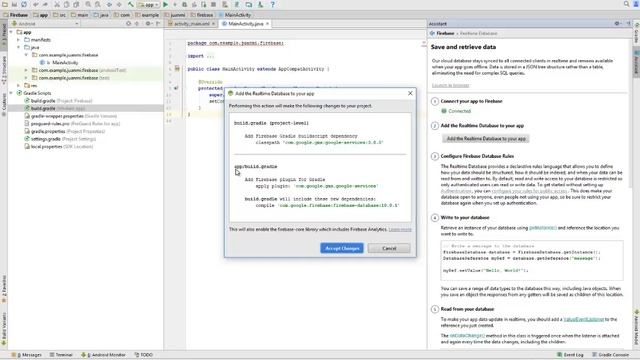Image resolution: width=640 pixels, height=360 pixels.
Task: Close the MainActivity.java tab
Action: tap(267, 24)
